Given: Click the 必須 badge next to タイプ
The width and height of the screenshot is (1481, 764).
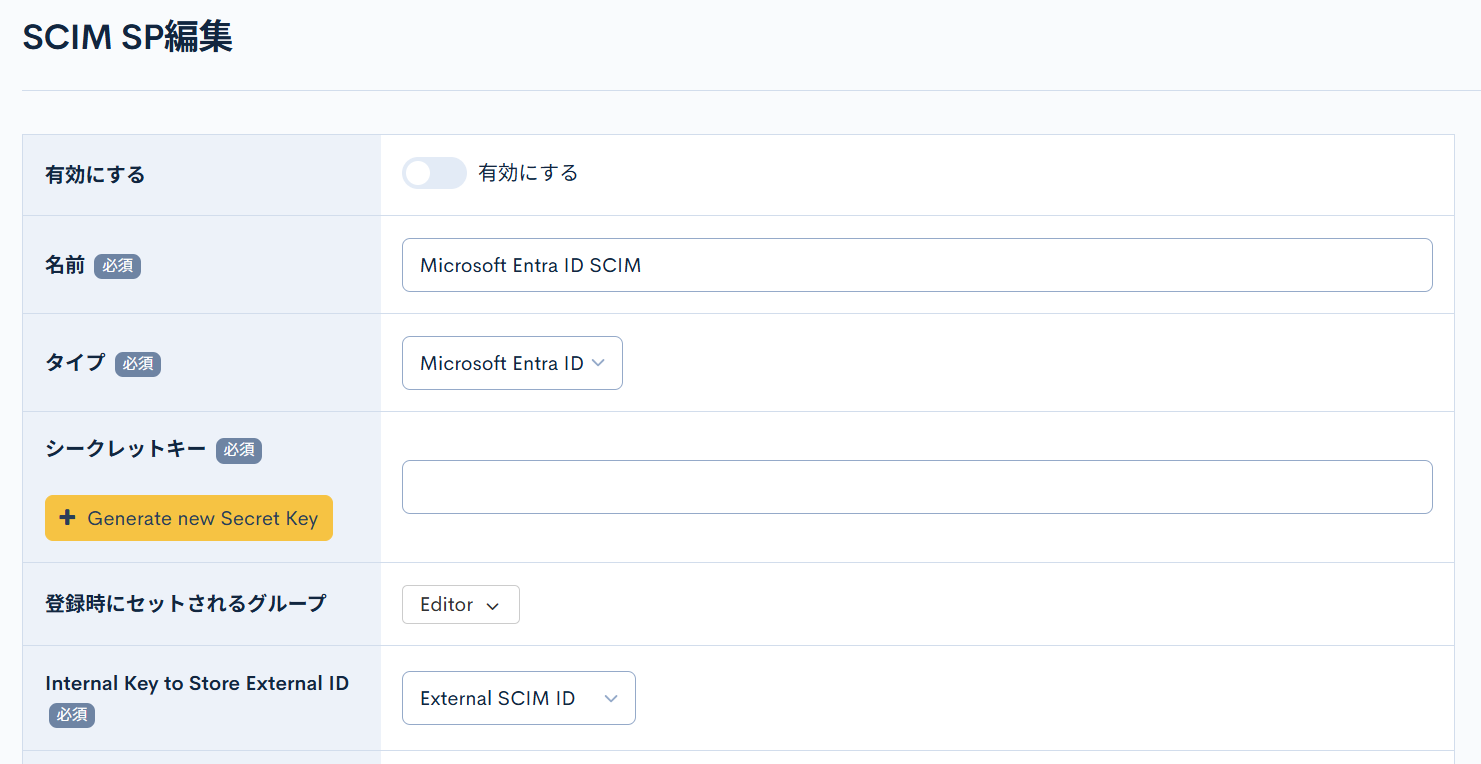Looking at the screenshot, I should click(x=138, y=364).
